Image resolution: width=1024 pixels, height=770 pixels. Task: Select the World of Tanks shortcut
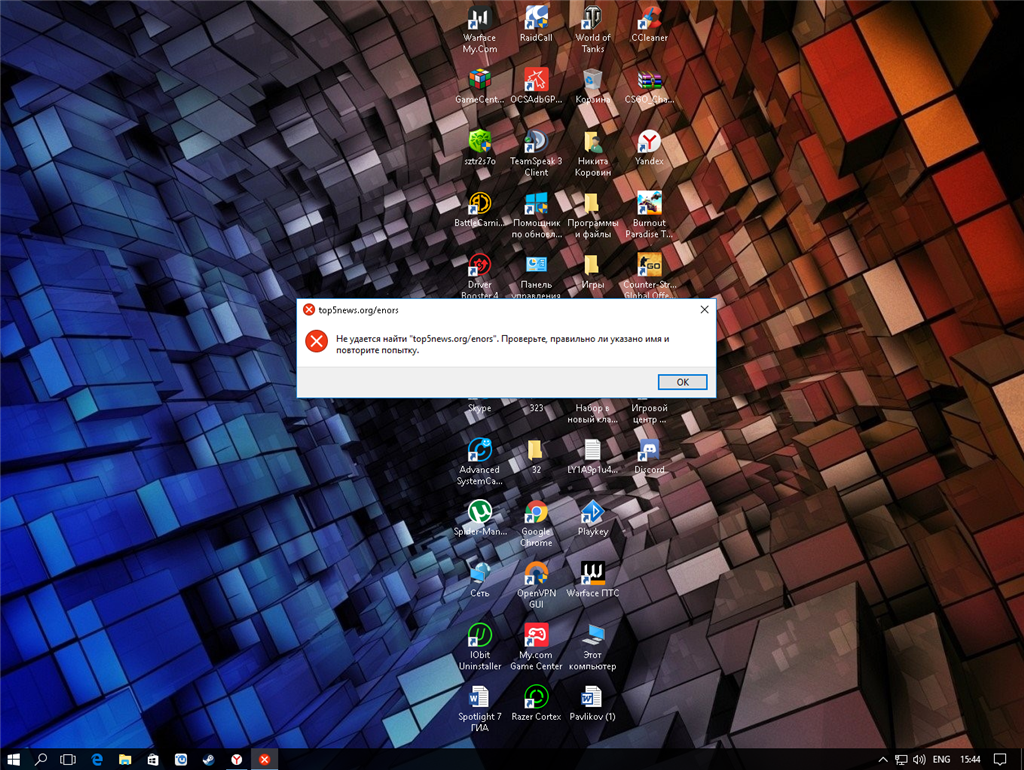tap(593, 29)
